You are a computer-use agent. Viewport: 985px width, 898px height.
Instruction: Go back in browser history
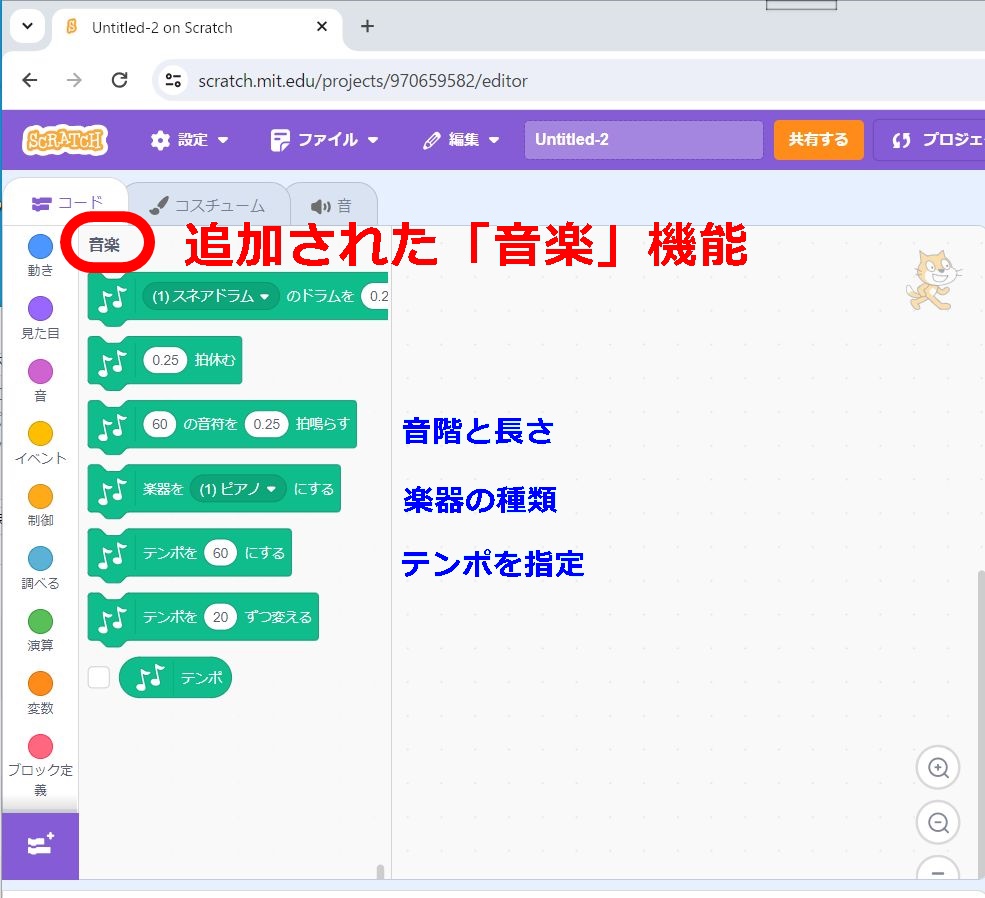pos(30,81)
